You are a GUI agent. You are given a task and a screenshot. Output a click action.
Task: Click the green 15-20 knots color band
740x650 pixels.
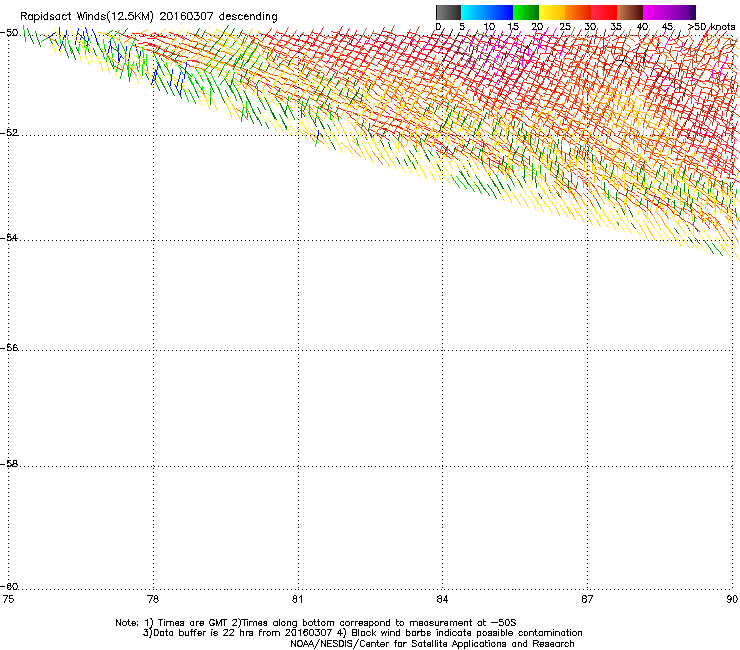point(526,12)
